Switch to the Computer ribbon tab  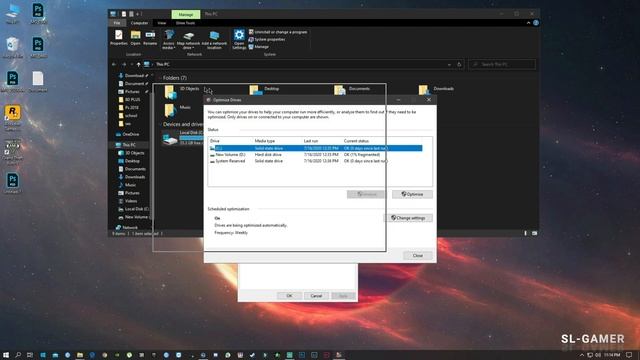click(139, 23)
